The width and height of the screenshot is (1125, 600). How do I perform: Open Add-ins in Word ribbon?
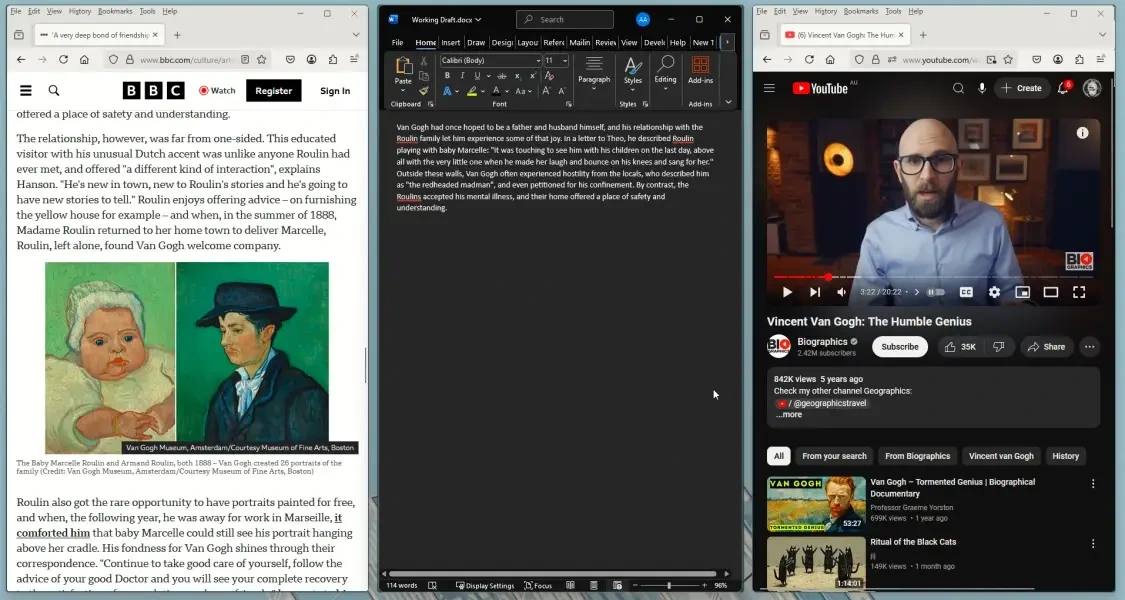(x=701, y=70)
